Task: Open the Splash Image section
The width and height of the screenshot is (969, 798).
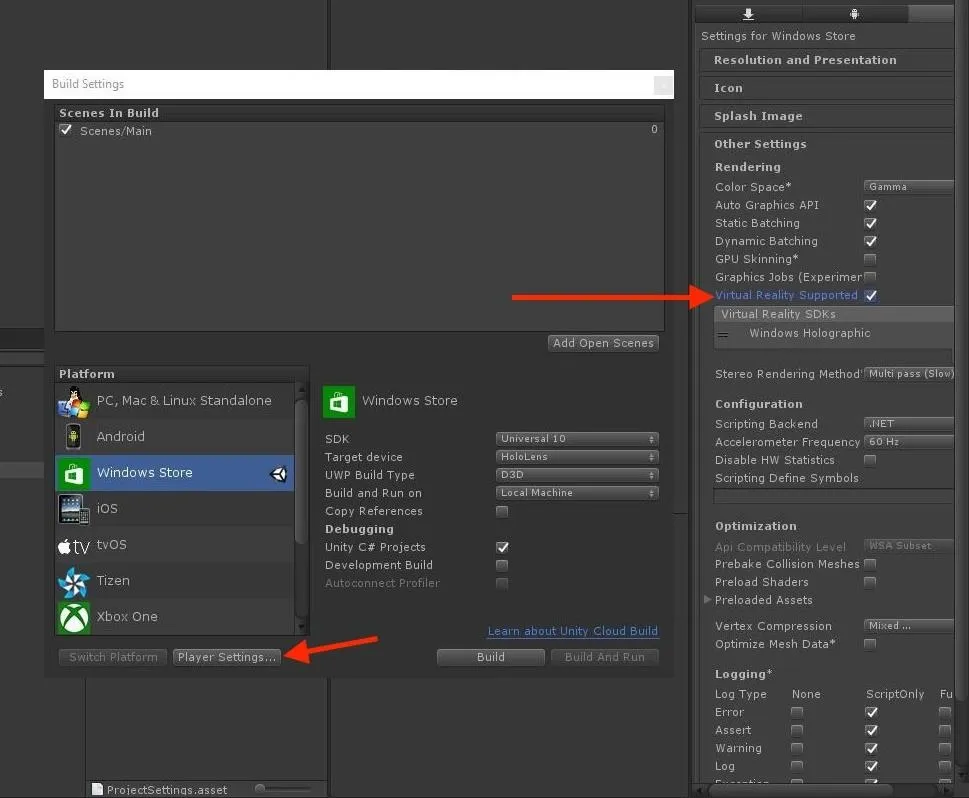Action: click(827, 116)
